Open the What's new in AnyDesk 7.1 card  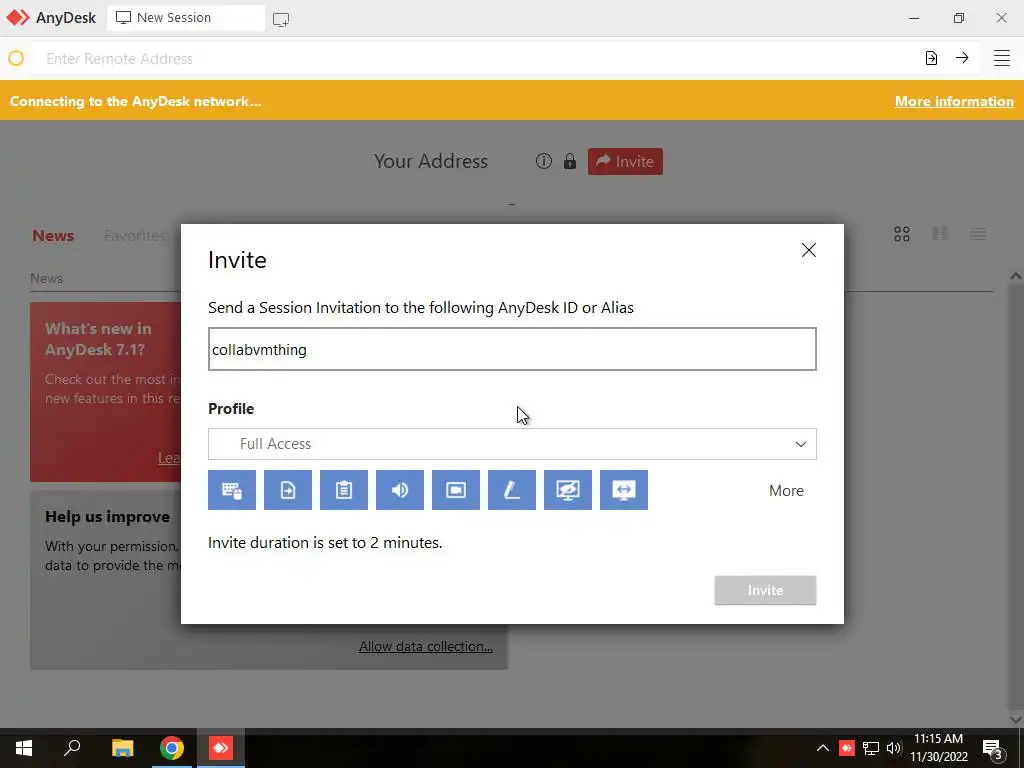coord(106,392)
